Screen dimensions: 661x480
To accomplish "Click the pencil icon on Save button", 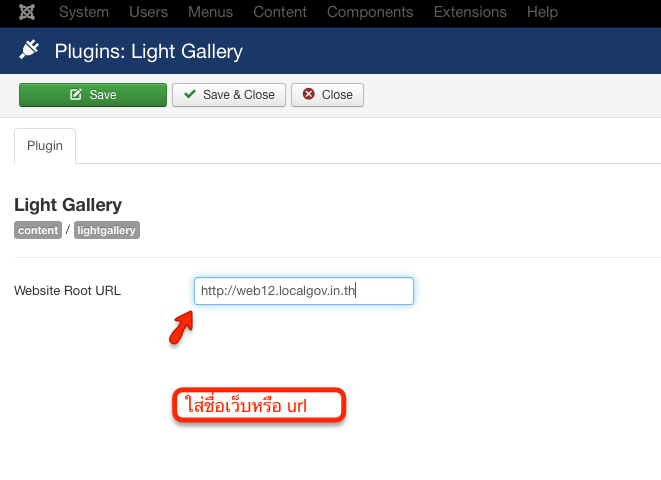I will point(75,94).
